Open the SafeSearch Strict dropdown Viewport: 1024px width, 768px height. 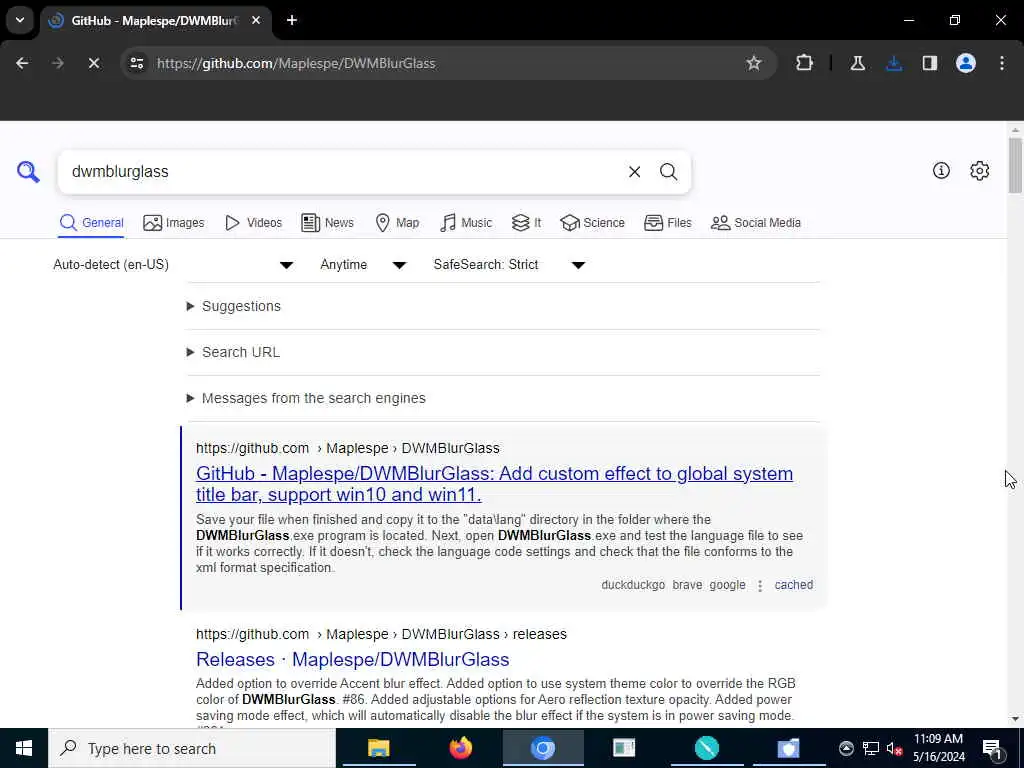coord(509,264)
